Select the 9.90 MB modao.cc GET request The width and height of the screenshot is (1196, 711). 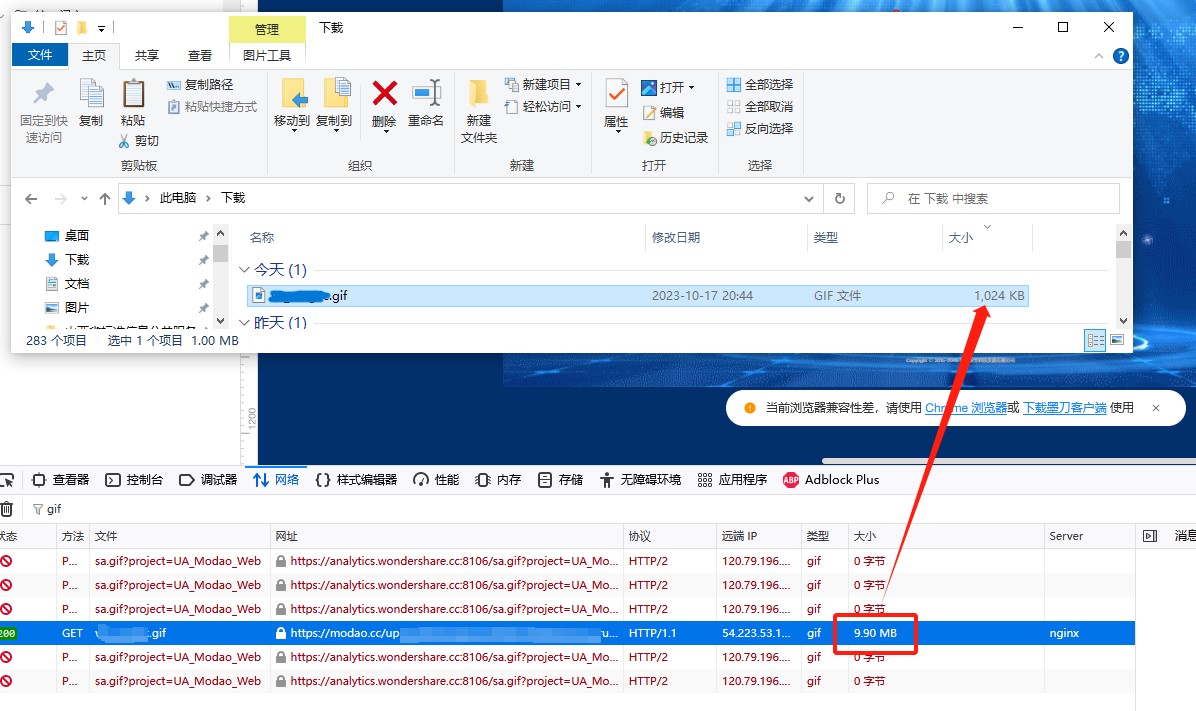point(567,633)
